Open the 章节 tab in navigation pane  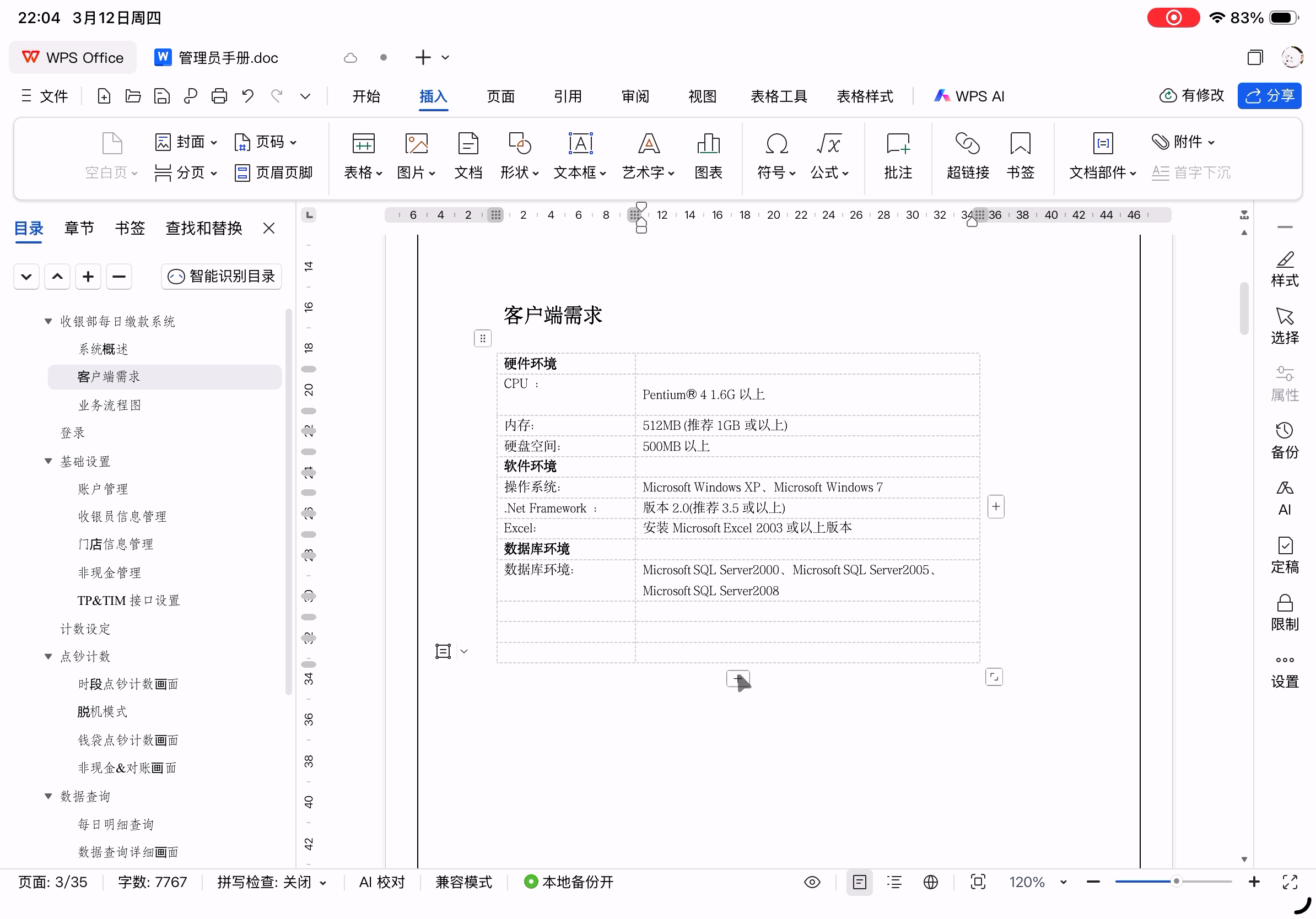point(79,228)
